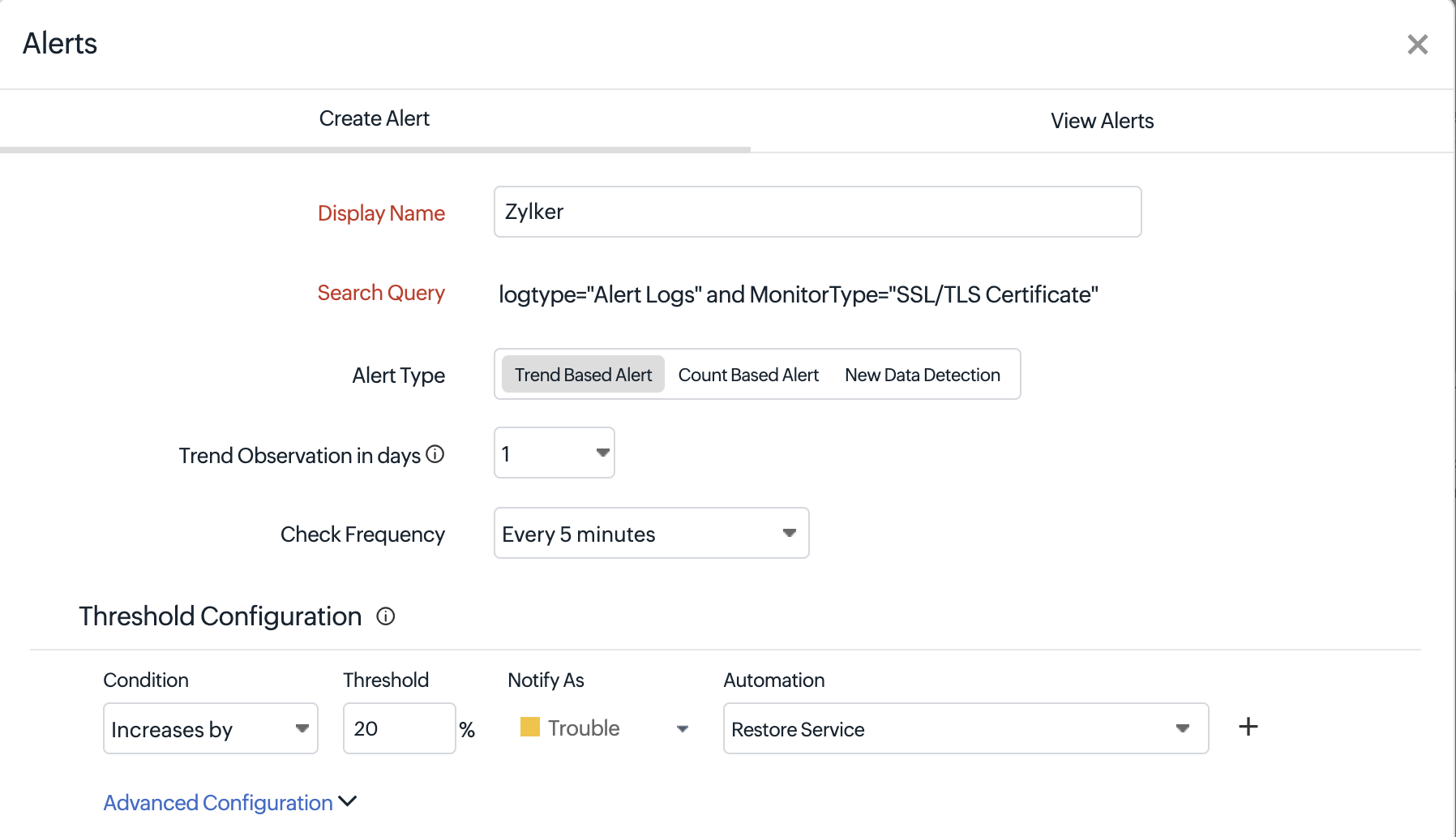Click the Search Query label
Screen dimensions: 1456x837
coord(381,293)
